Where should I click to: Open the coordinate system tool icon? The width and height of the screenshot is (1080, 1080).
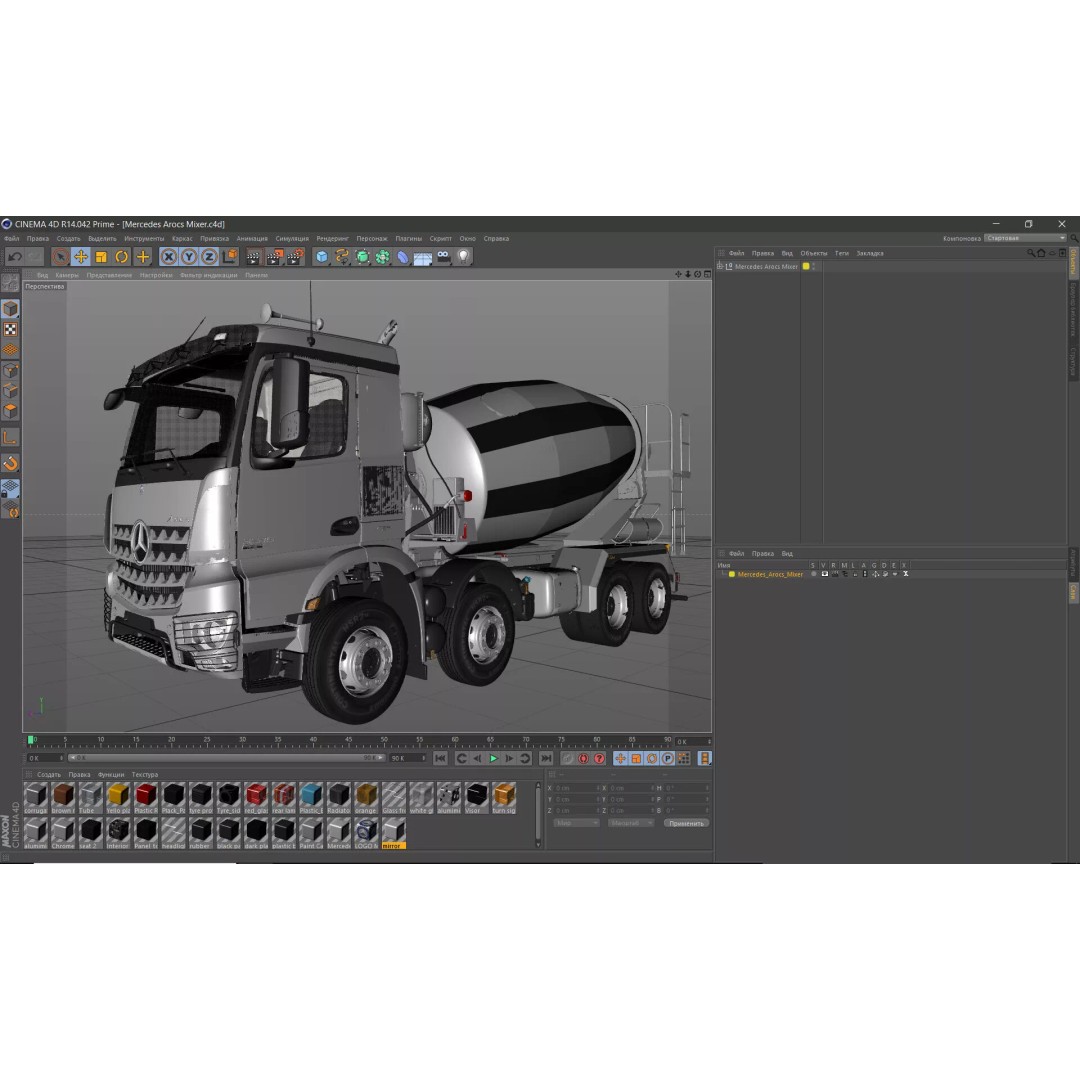(230, 257)
